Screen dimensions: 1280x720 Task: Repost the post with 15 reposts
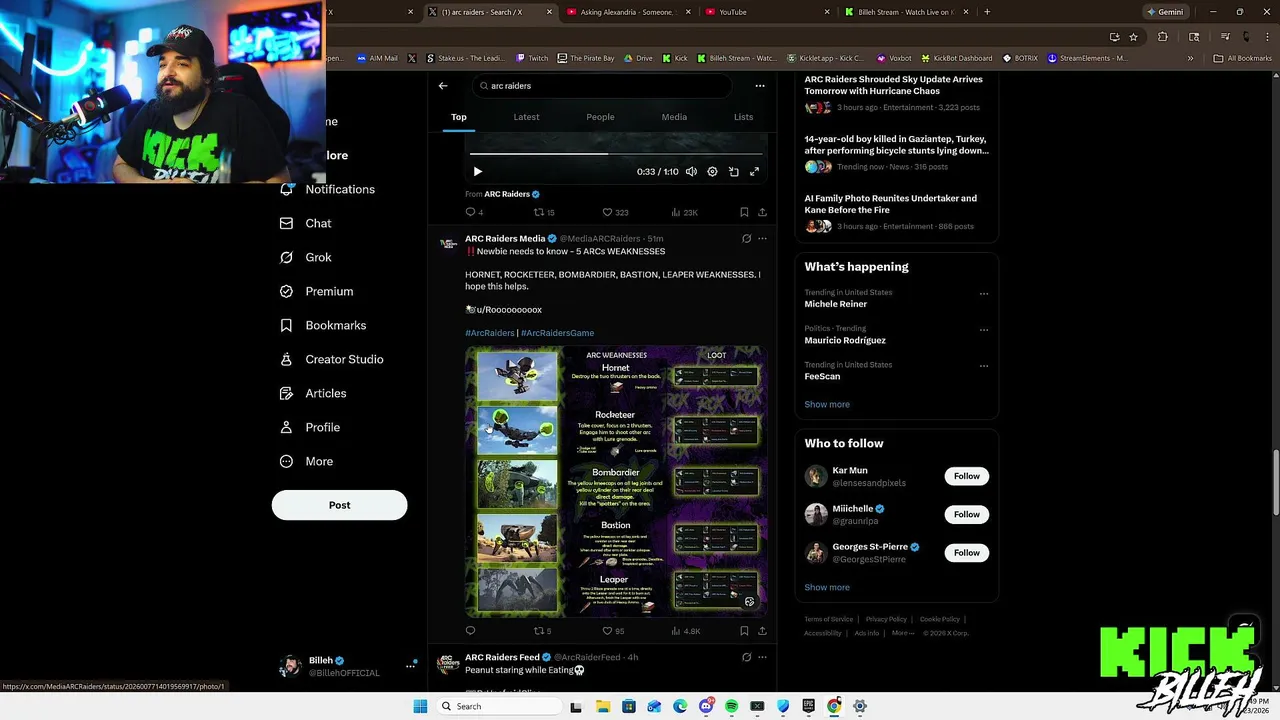click(544, 212)
